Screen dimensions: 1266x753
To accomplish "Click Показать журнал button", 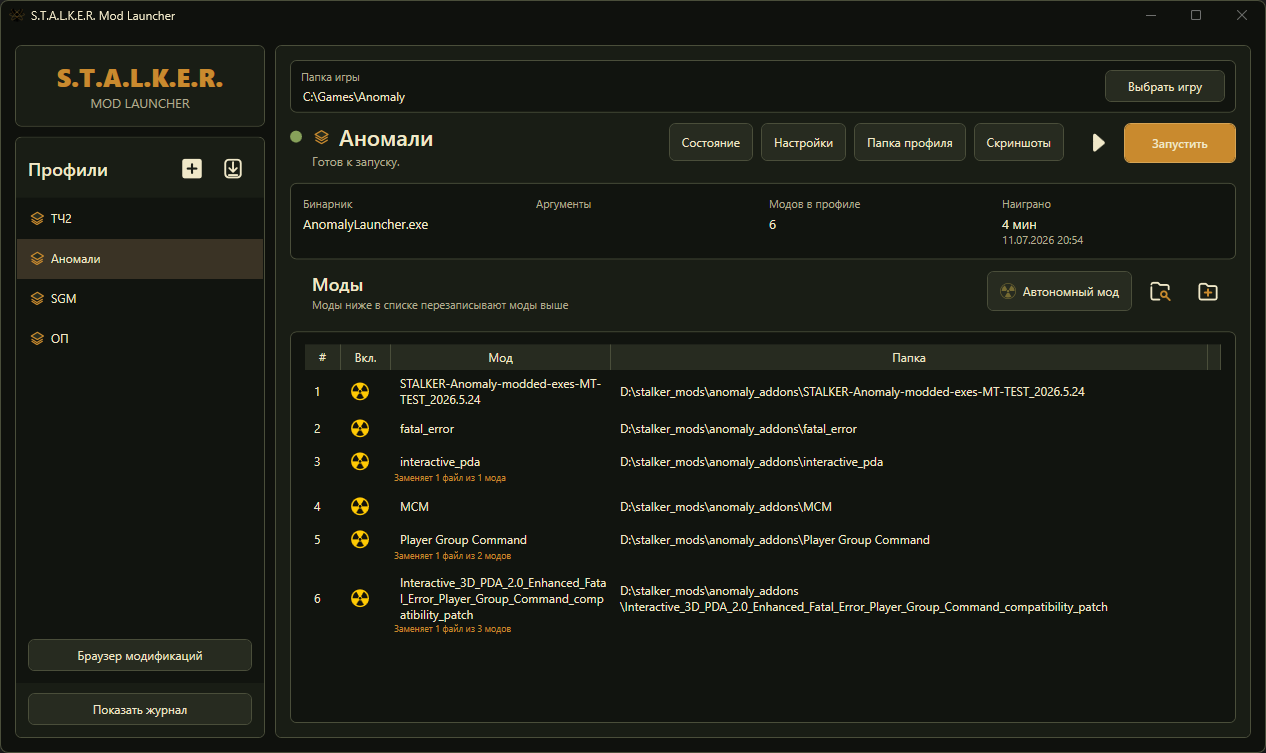I will 140,709.
